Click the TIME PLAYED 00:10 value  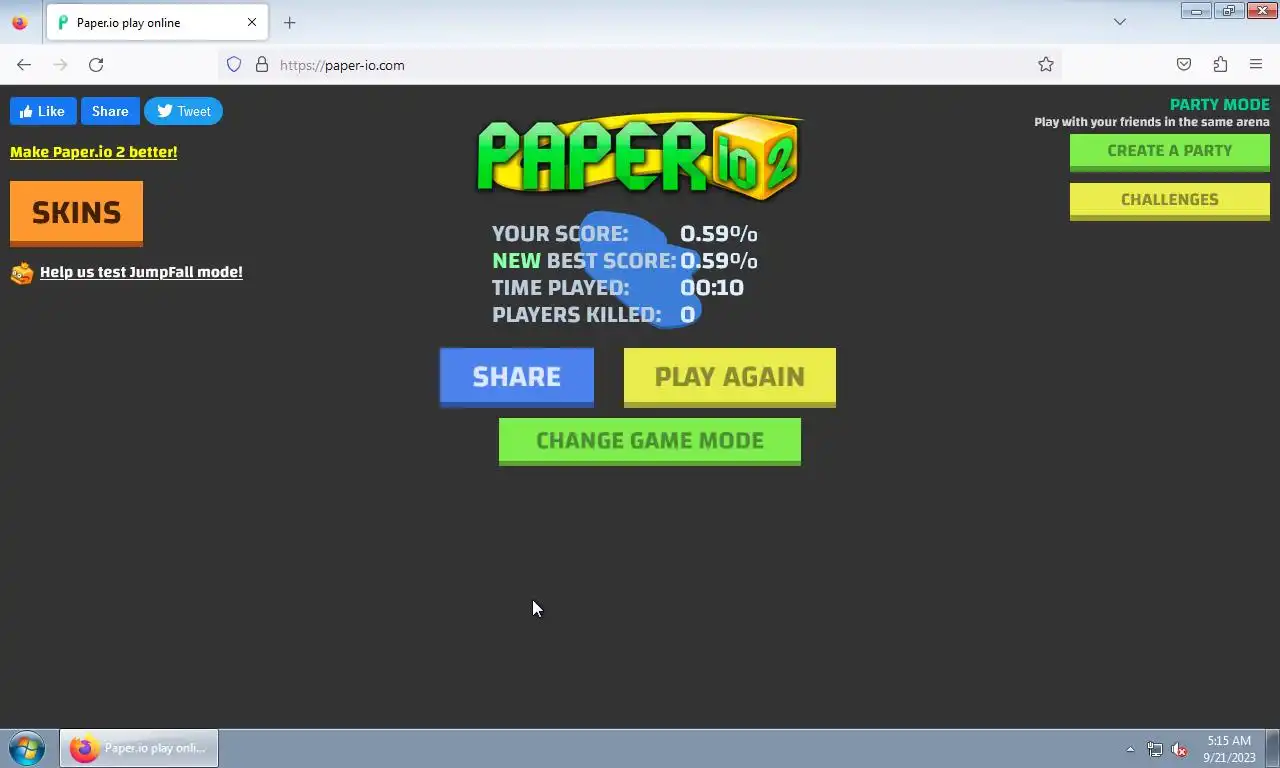[712, 288]
